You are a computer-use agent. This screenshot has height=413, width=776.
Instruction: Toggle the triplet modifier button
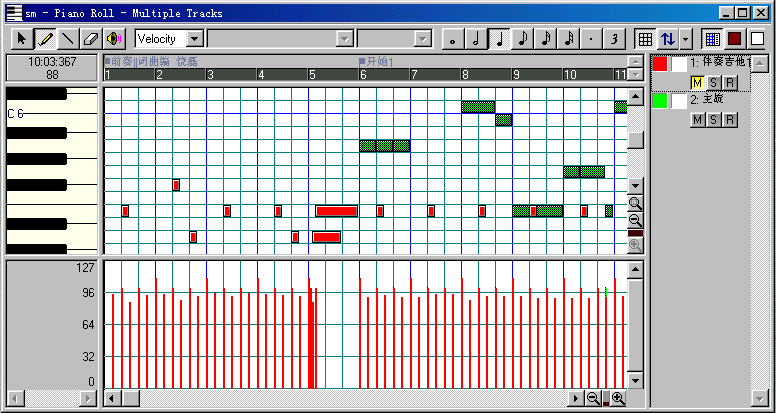point(615,39)
